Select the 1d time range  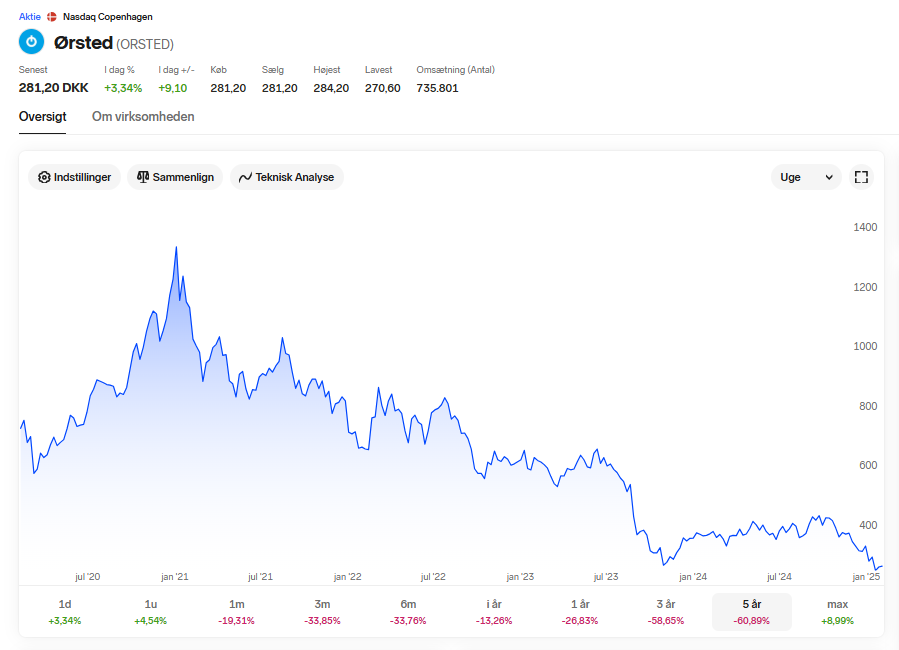65,612
